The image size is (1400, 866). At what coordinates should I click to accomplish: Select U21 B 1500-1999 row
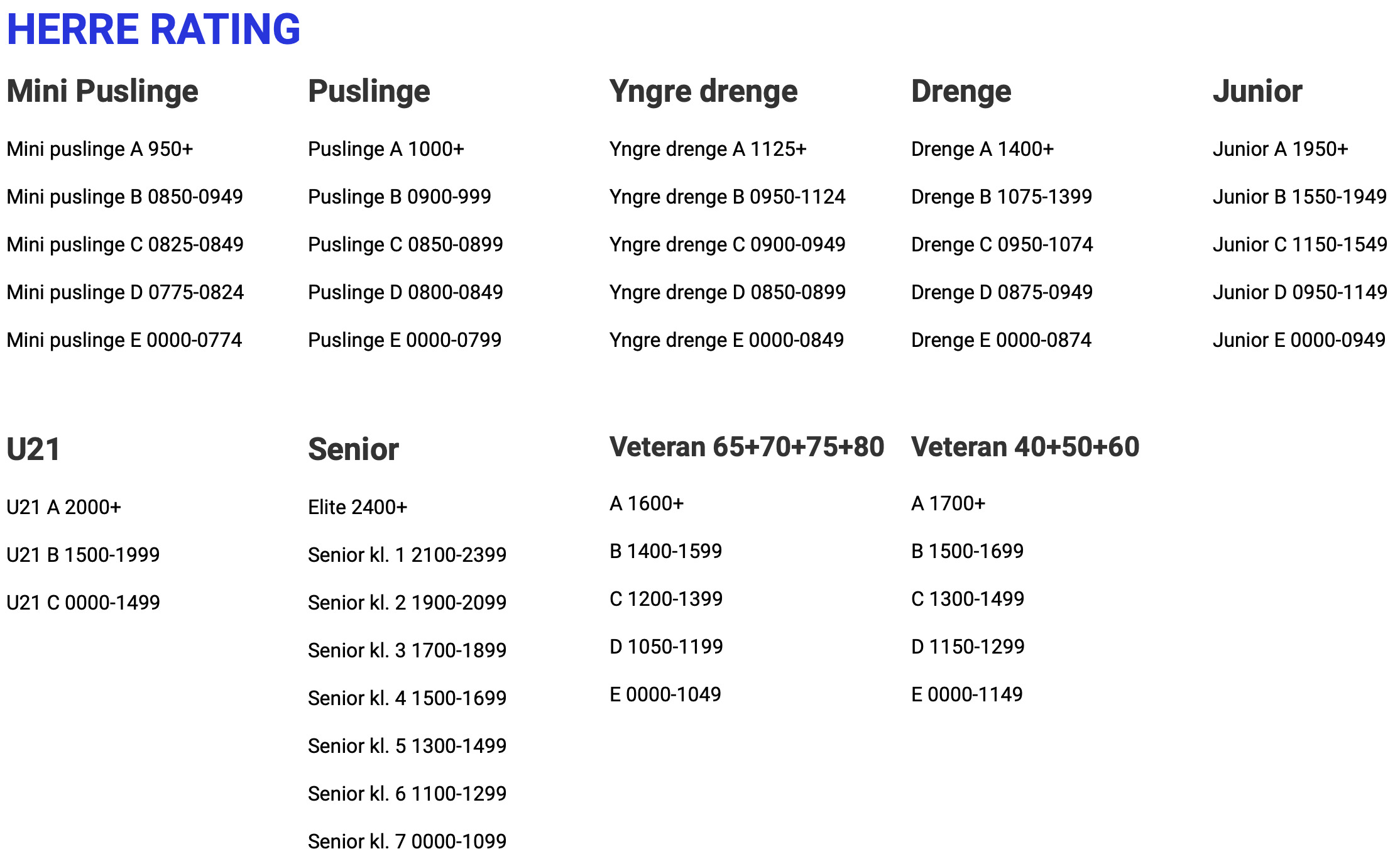[83, 556]
